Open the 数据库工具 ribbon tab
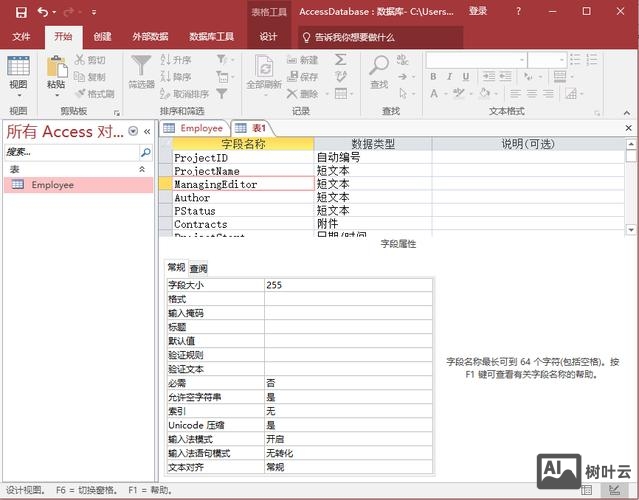Image resolution: width=639 pixels, height=500 pixels. [211, 37]
